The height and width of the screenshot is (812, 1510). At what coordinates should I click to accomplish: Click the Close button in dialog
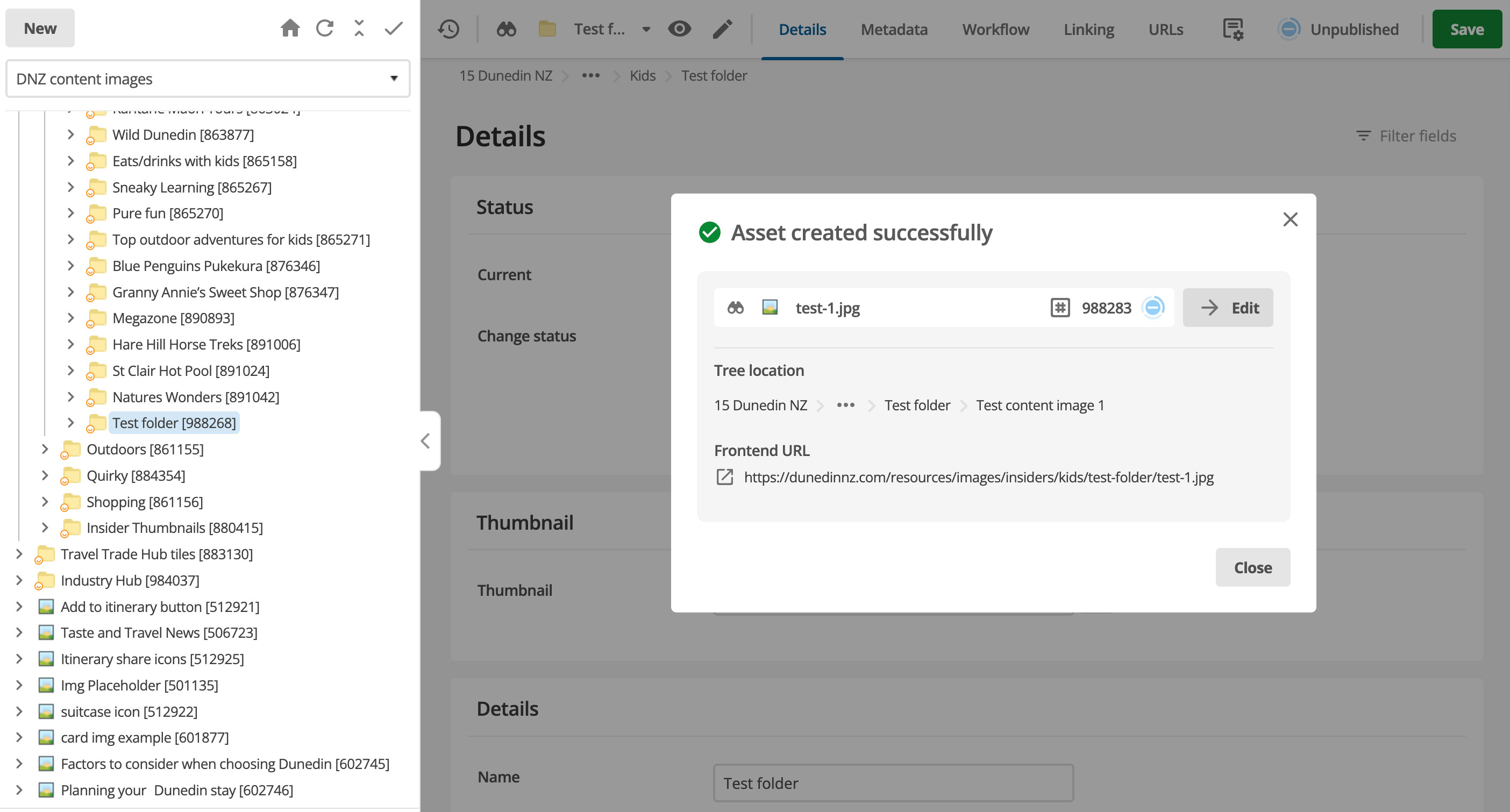click(x=1252, y=567)
